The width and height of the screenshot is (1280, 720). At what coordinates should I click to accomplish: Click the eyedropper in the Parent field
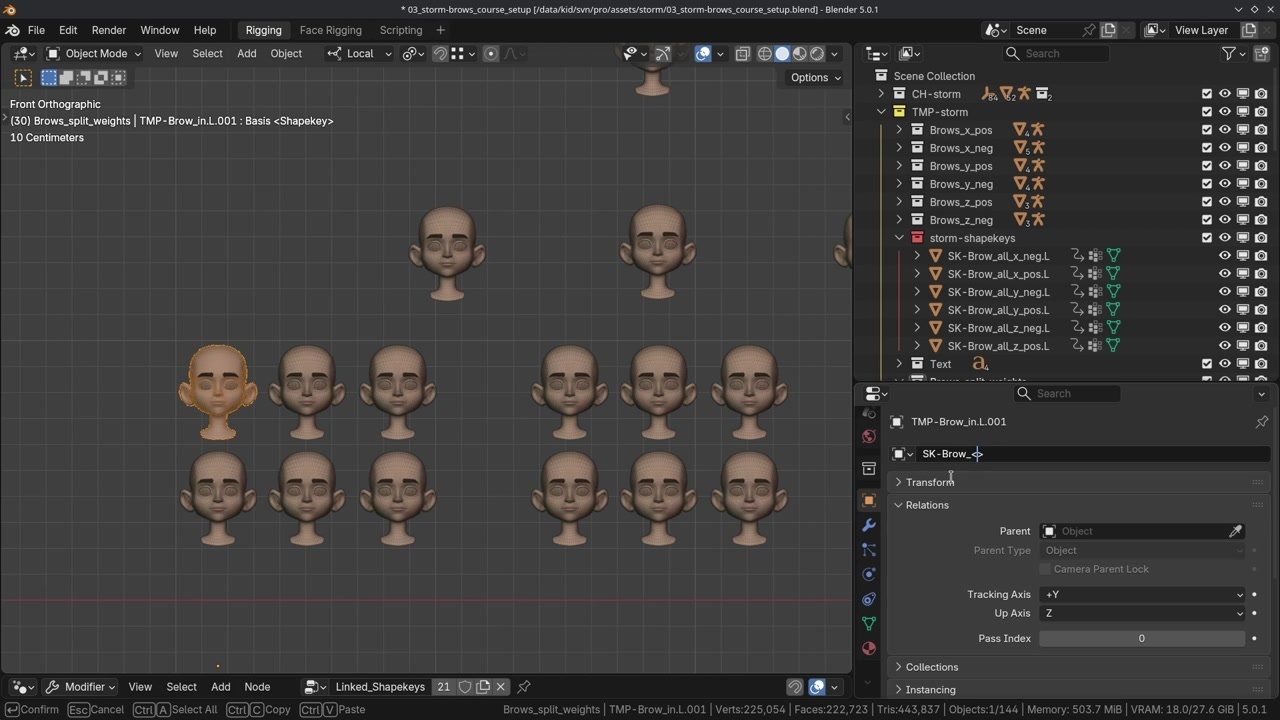(x=1235, y=531)
